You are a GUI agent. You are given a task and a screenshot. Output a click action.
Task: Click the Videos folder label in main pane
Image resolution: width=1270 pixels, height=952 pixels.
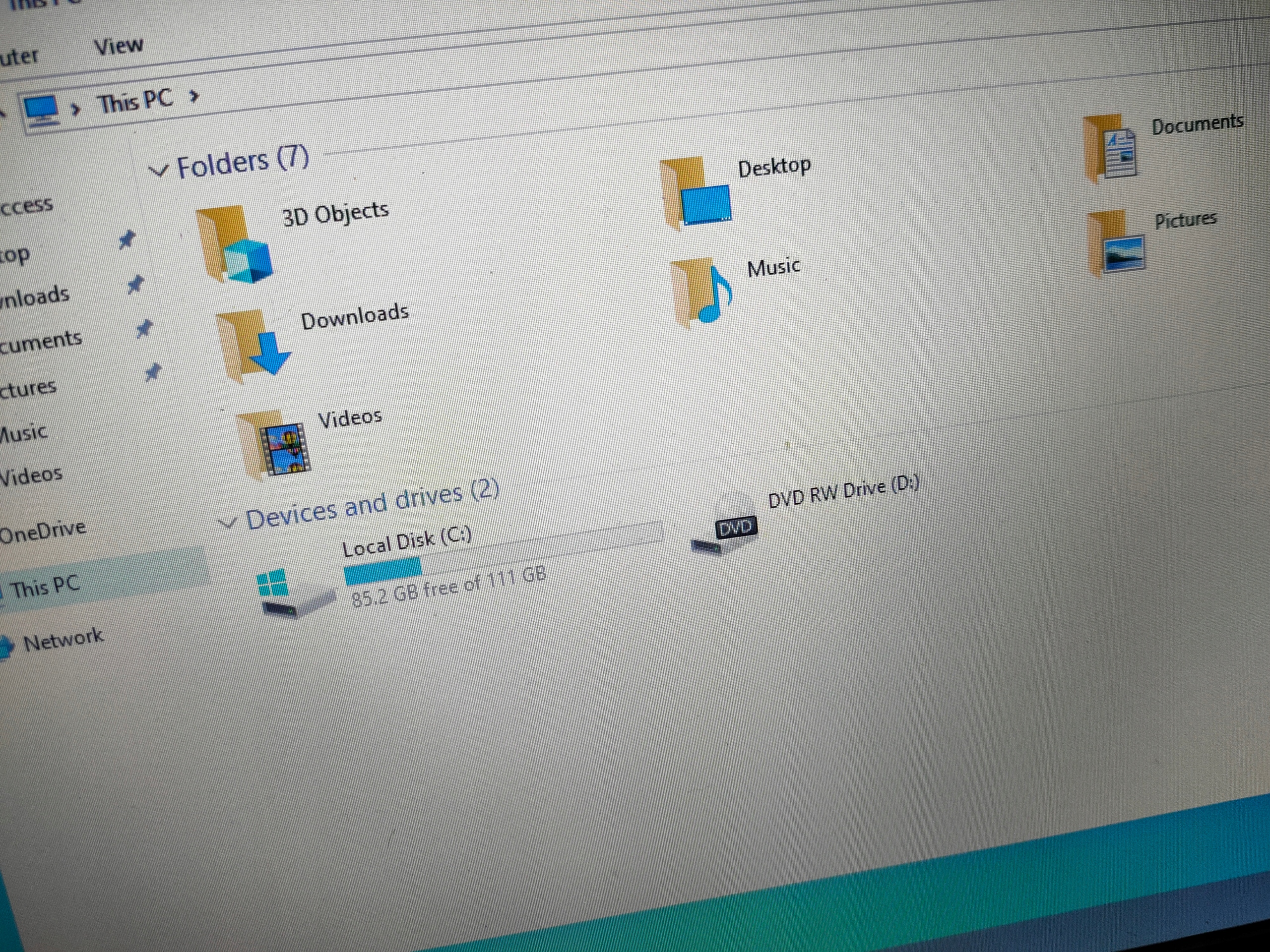coord(350,418)
